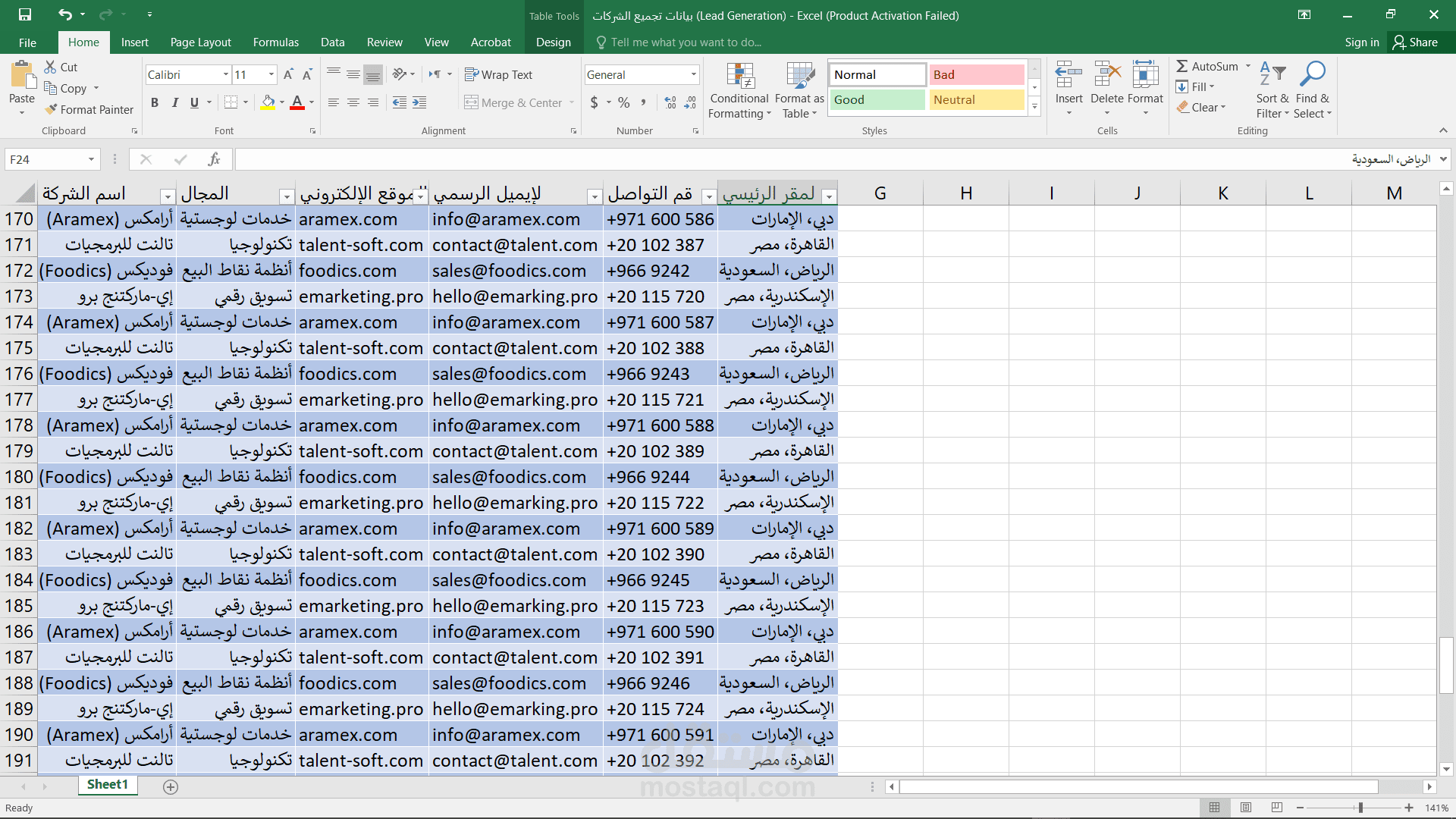
Task: Toggle Bold formatting
Action: pos(155,102)
